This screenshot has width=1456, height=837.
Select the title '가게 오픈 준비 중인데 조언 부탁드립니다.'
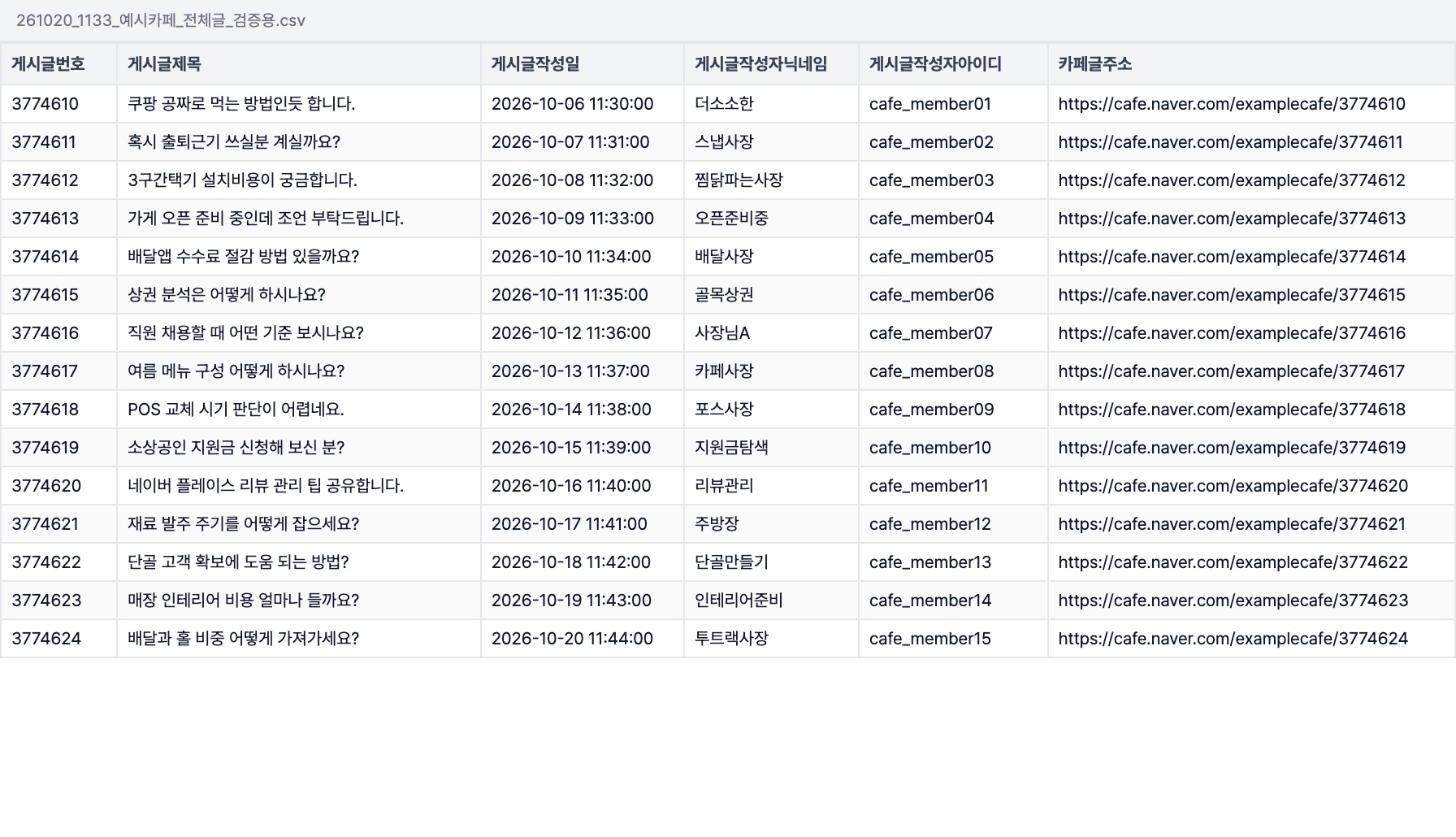point(266,219)
